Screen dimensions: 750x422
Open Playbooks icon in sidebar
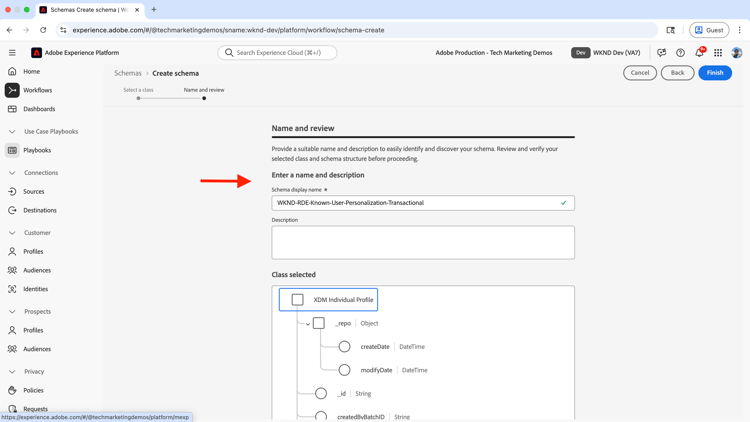pyautogui.click(x=12, y=150)
